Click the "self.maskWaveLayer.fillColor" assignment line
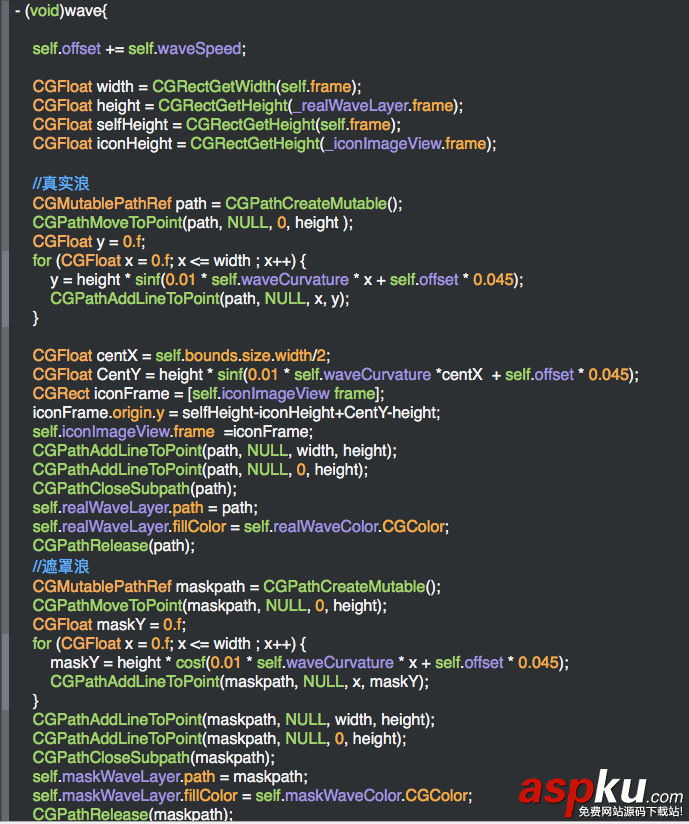This screenshot has height=824, width=689. pyautogui.click(x=252, y=796)
